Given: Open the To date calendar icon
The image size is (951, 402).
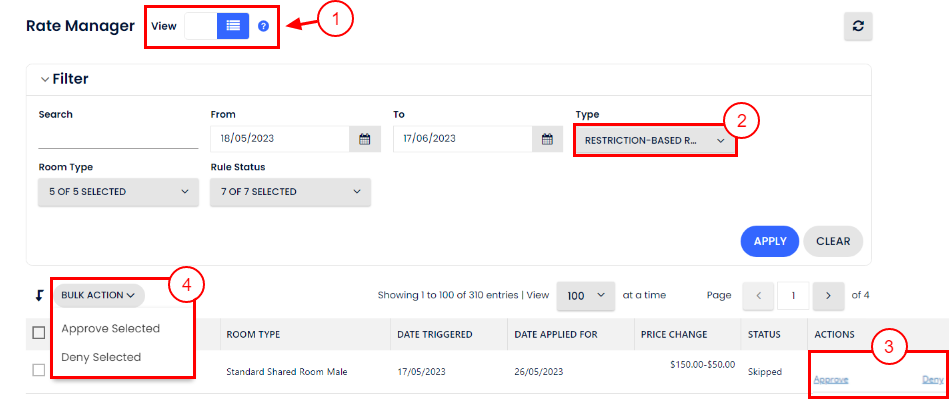Looking at the screenshot, I should (x=547, y=139).
